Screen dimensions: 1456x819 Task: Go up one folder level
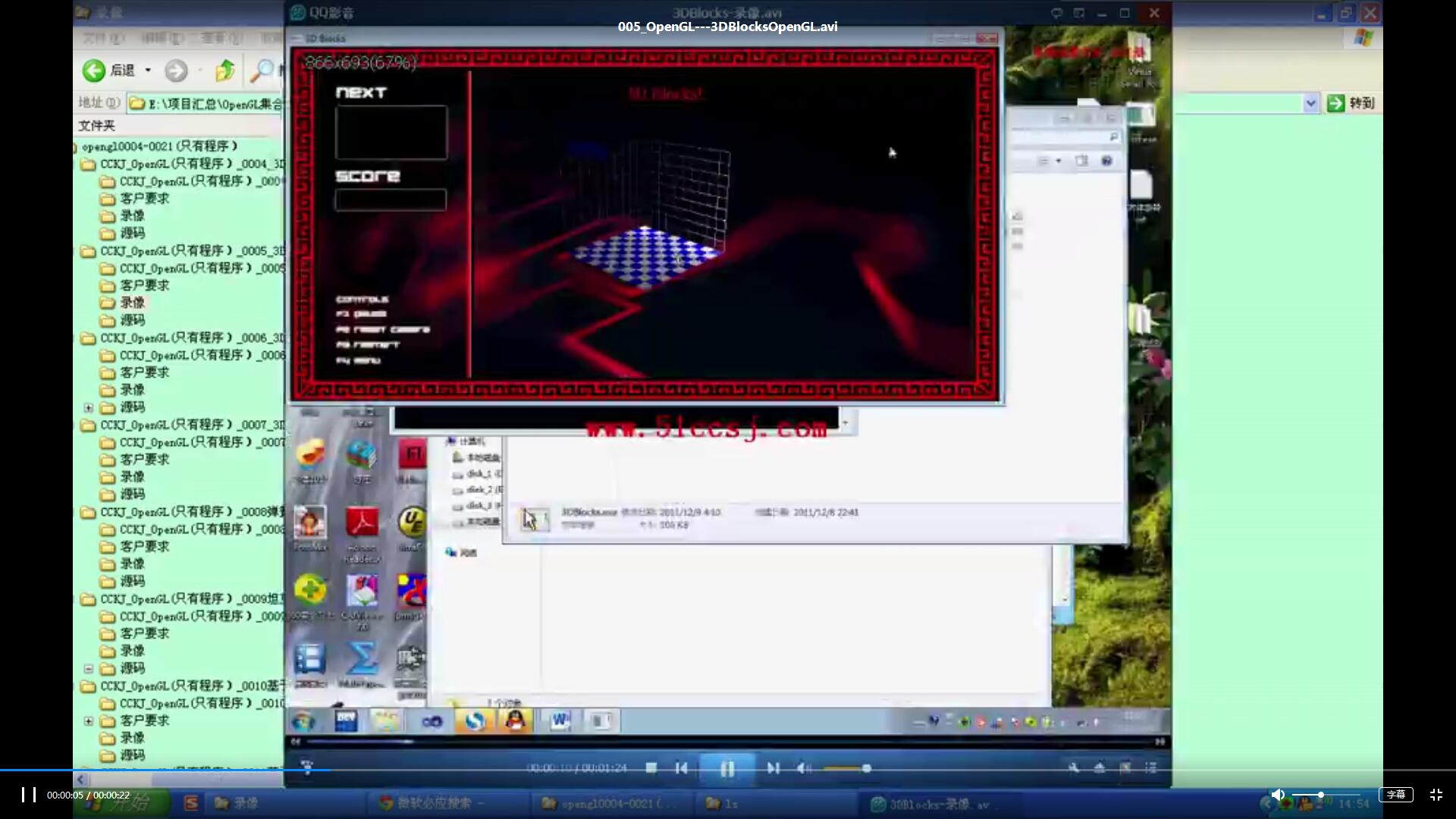(224, 71)
